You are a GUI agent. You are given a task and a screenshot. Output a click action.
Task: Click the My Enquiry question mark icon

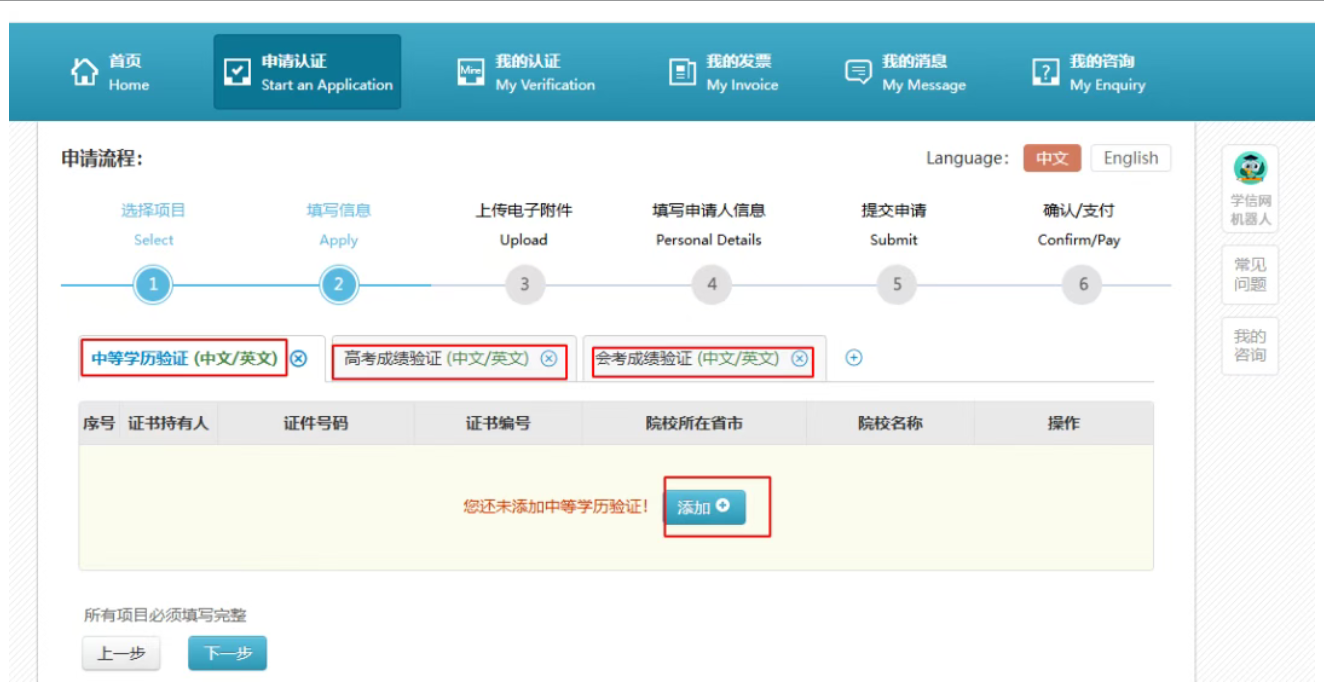(1045, 72)
